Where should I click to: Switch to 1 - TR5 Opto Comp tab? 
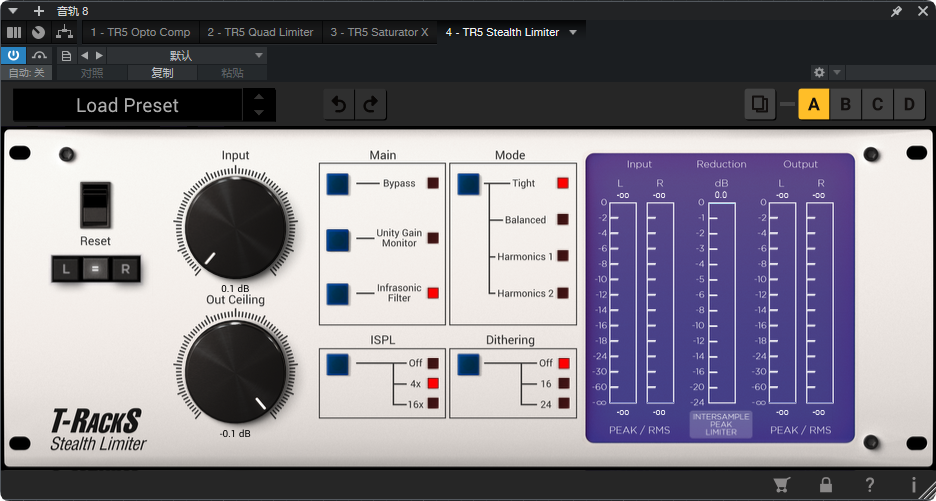tap(141, 32)
